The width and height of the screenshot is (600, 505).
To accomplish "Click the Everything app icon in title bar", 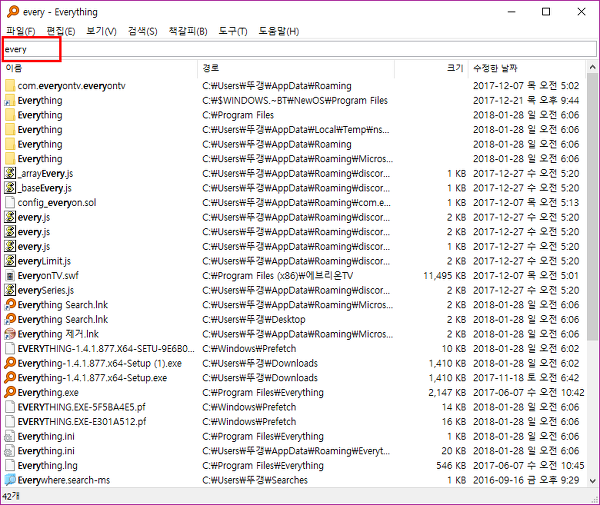I will click(x=13, y=11).
